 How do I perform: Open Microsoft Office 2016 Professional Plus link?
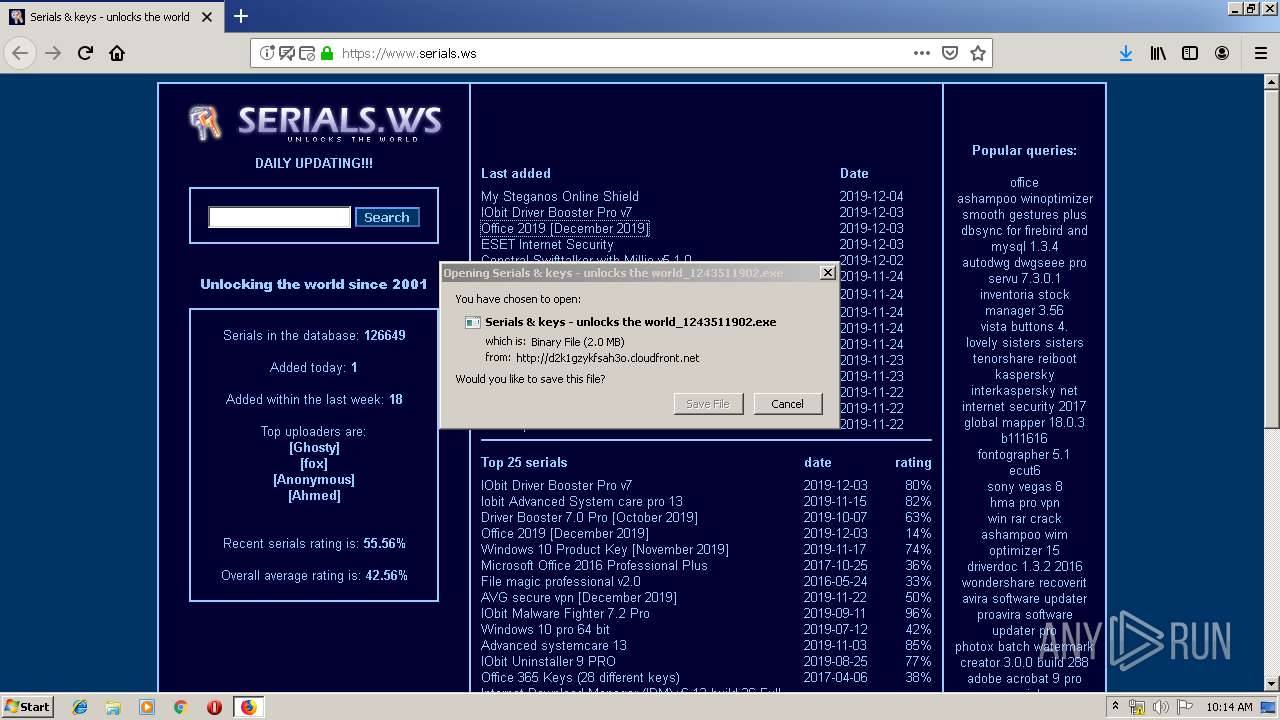click(x=594, y=565)
